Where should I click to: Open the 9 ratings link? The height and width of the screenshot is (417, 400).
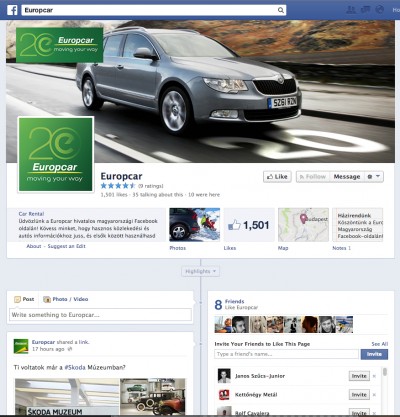(x=151, y=186)
